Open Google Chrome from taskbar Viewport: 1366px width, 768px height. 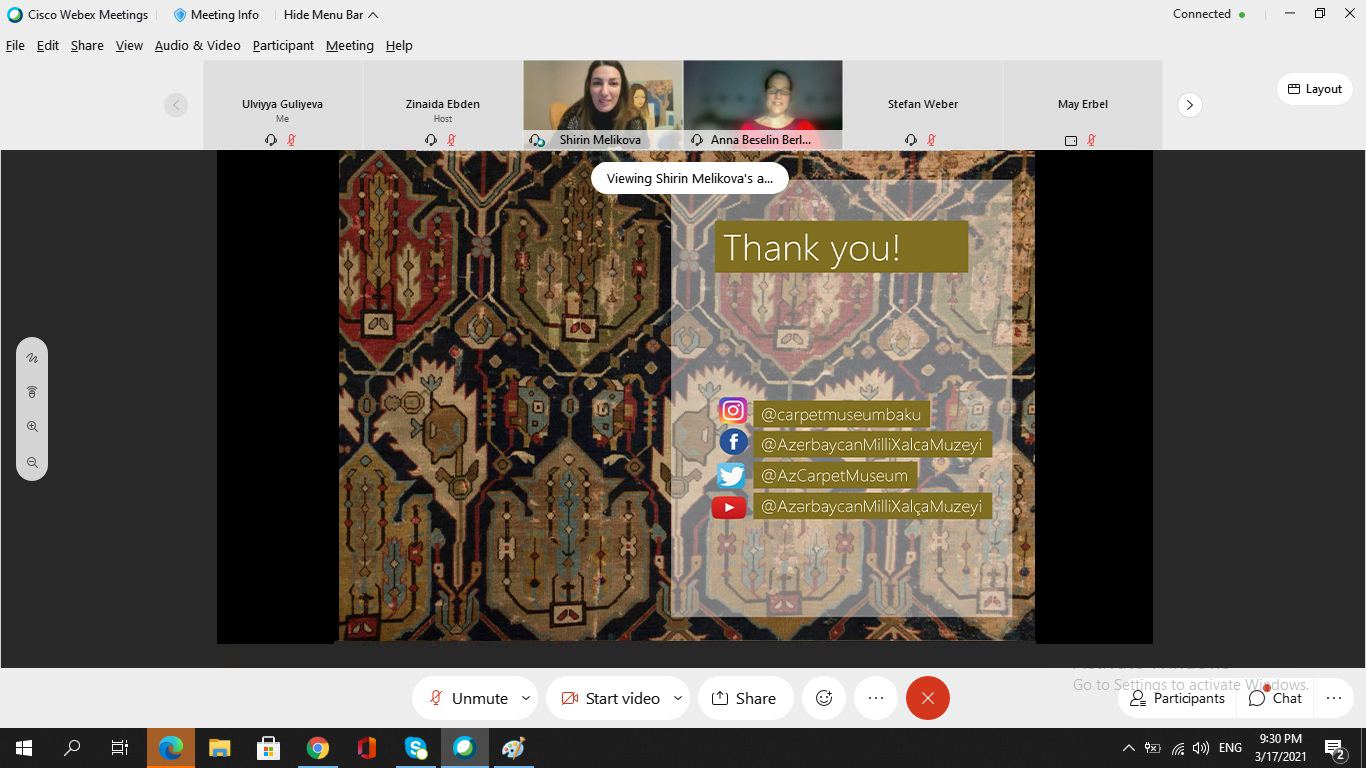point(318,748)
